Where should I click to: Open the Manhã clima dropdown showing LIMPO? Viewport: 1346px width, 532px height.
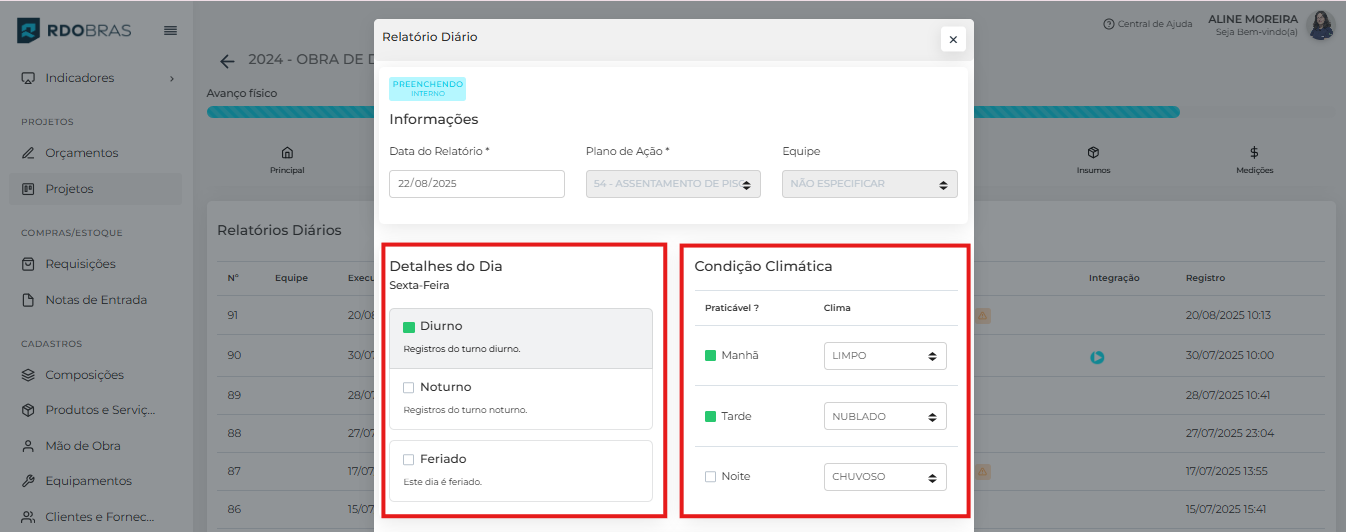884,356
